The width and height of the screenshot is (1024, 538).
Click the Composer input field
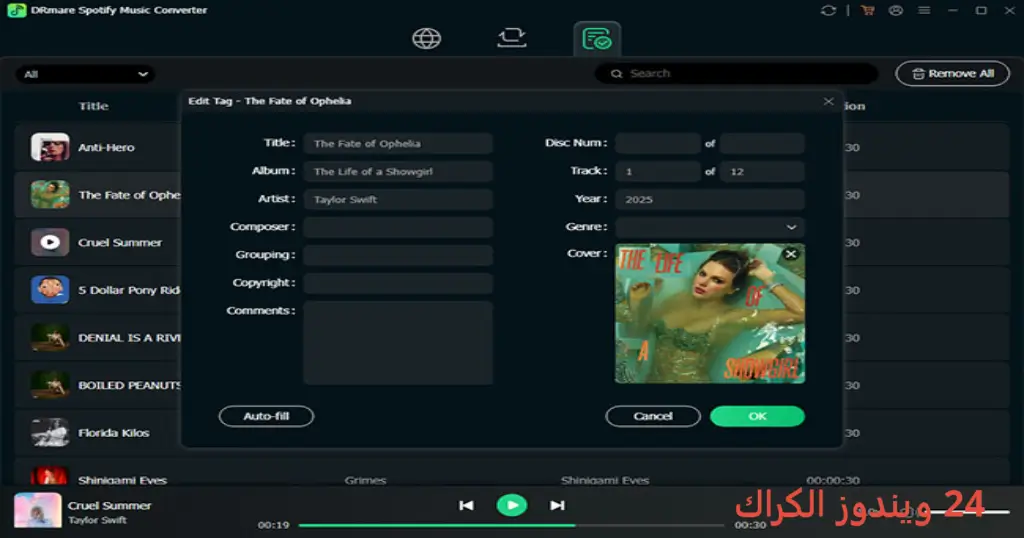pos(398,227)
